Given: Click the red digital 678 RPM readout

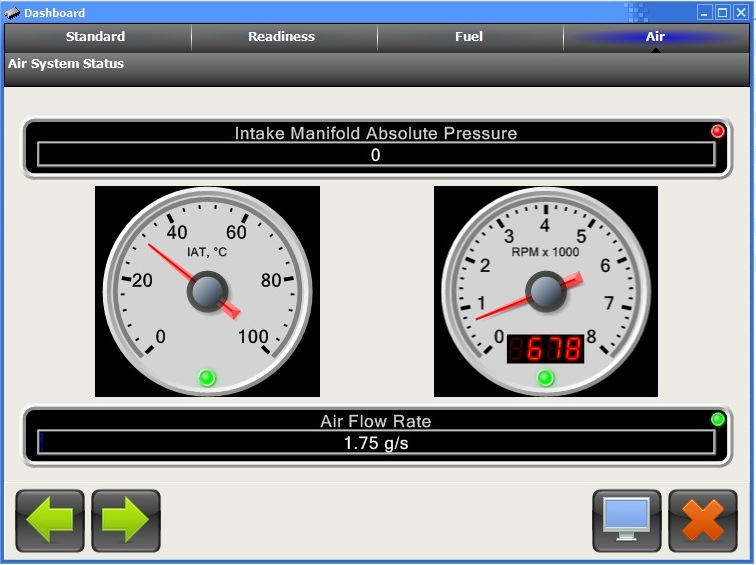Looking at the screenshot, I should pyautogui.click(x=545, y=349).
